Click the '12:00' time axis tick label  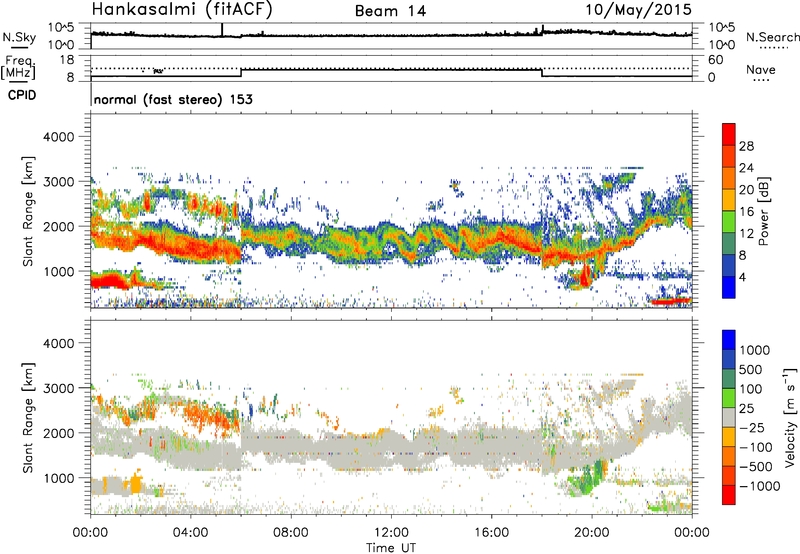391,533
